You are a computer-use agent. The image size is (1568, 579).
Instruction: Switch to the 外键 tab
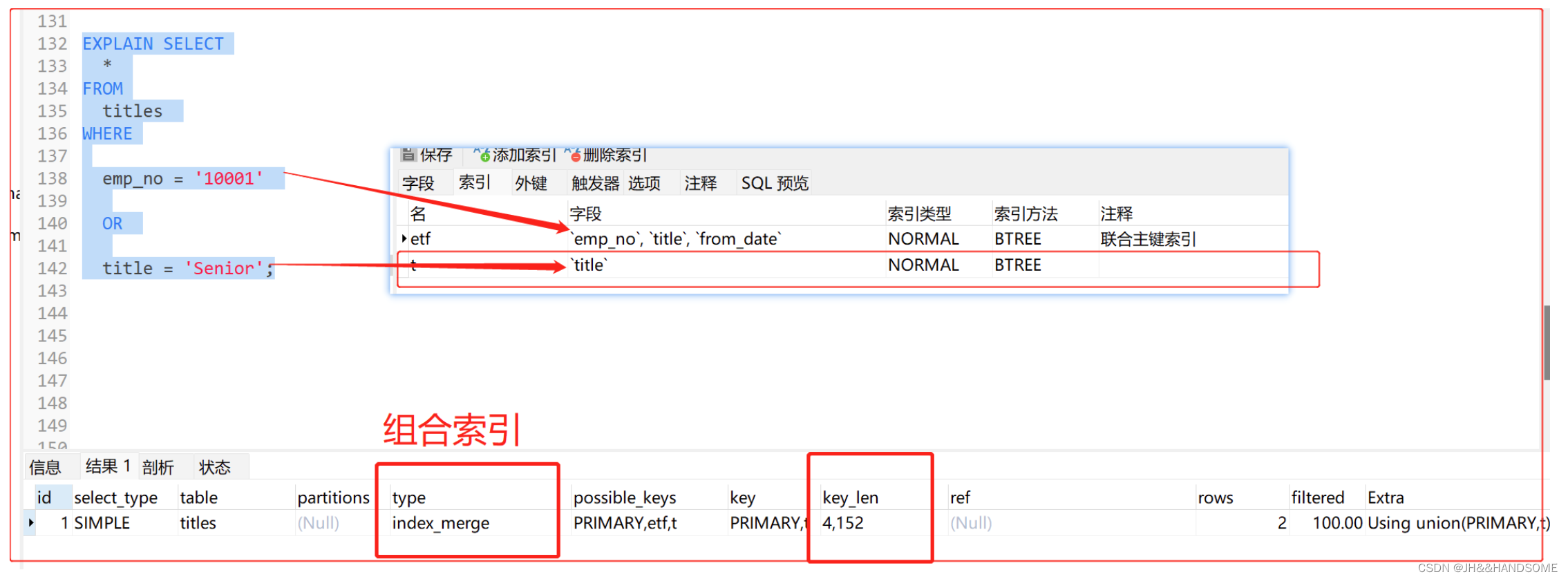(x=531, y=183)
